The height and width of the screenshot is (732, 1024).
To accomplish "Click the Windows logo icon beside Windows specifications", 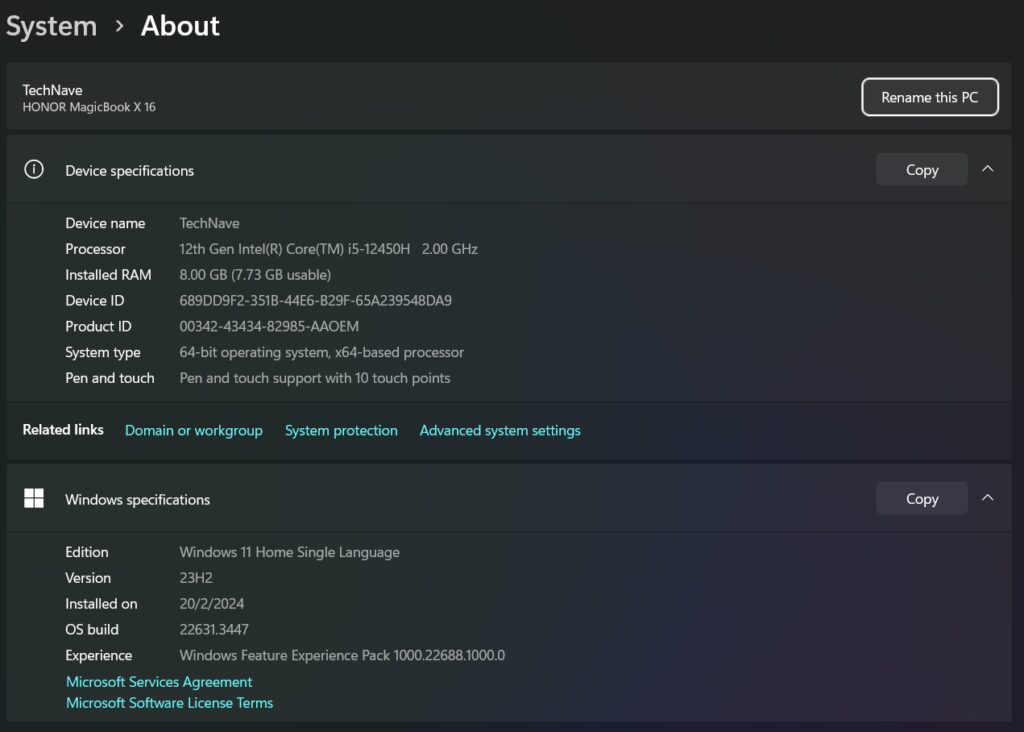I will coord(34,498).
